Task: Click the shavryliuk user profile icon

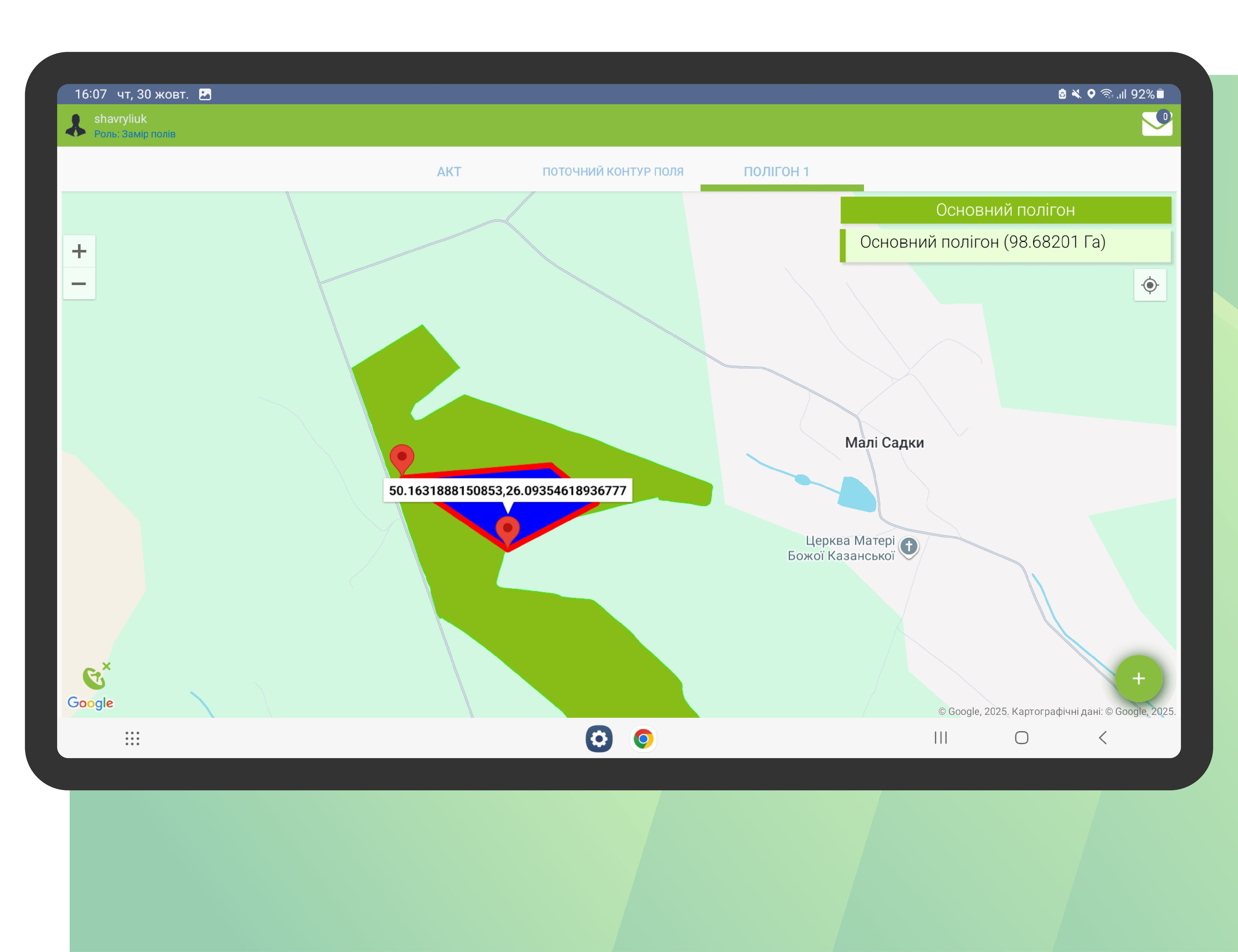Action: point(75,125)
